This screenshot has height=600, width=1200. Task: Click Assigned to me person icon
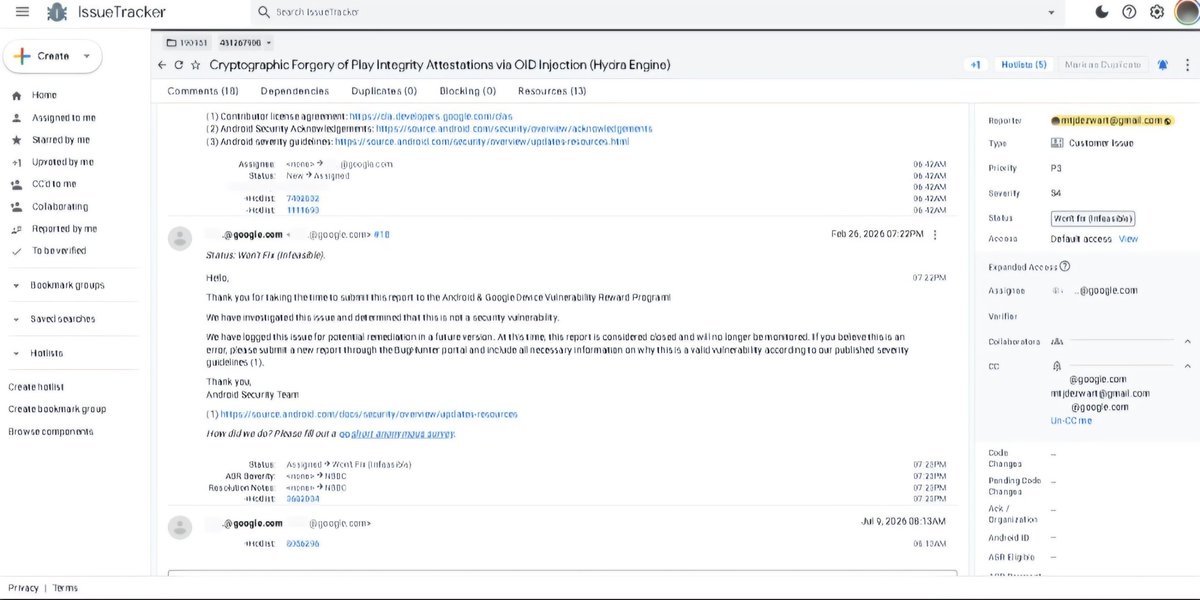[x=16, y=117]
